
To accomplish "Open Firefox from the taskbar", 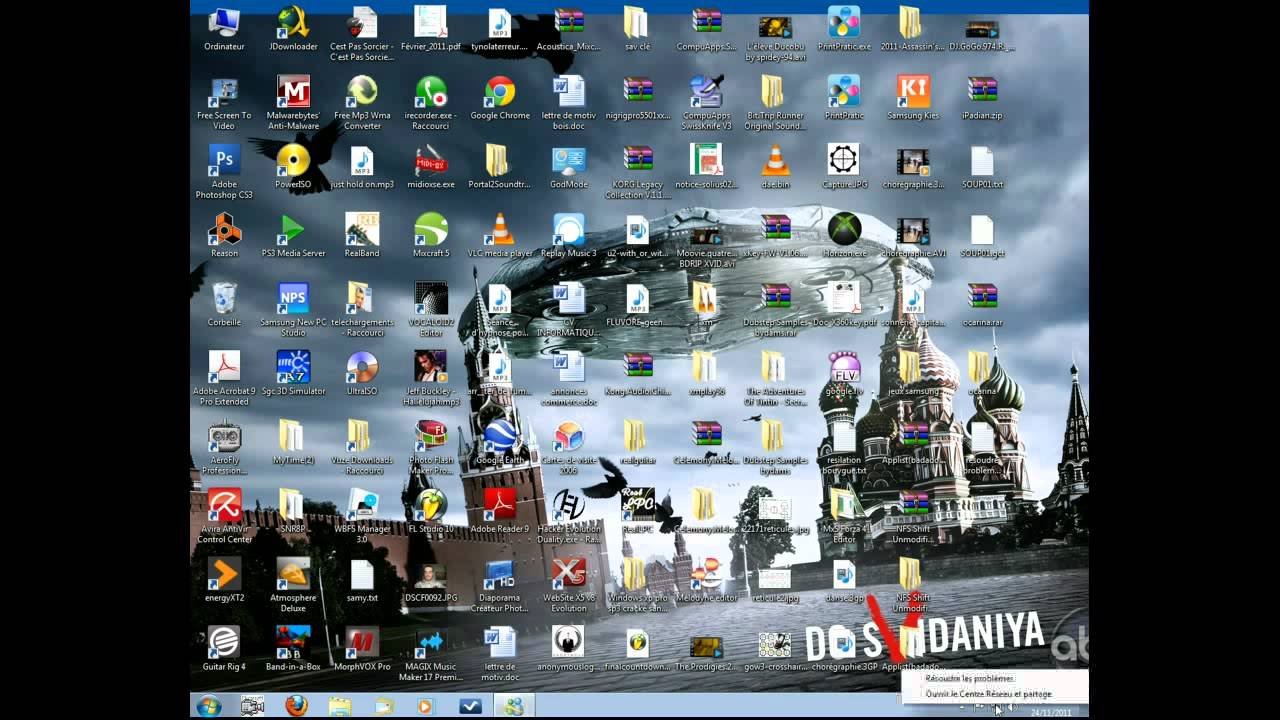I will pyautogui.click(x=296, y=706).
